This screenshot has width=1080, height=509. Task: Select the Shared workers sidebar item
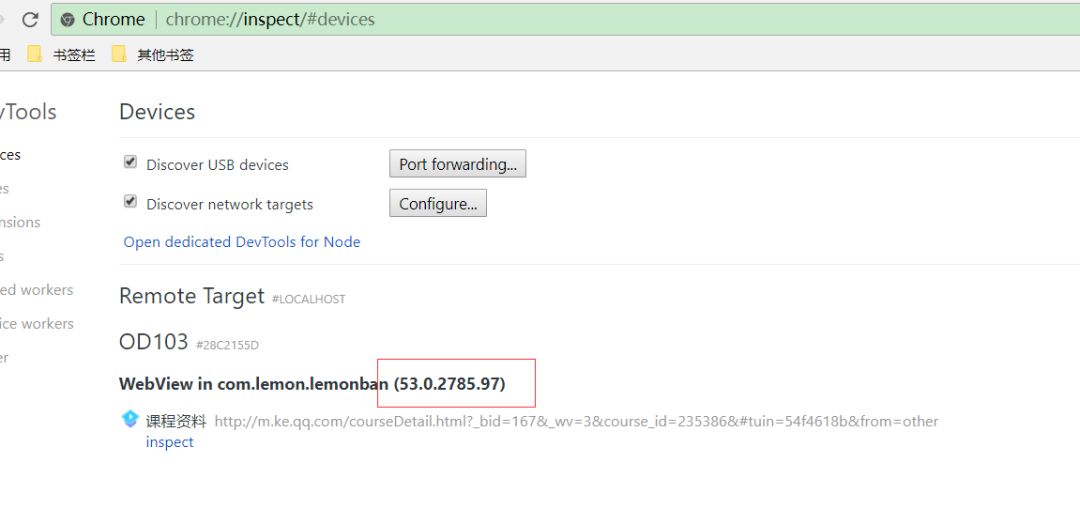37,290
